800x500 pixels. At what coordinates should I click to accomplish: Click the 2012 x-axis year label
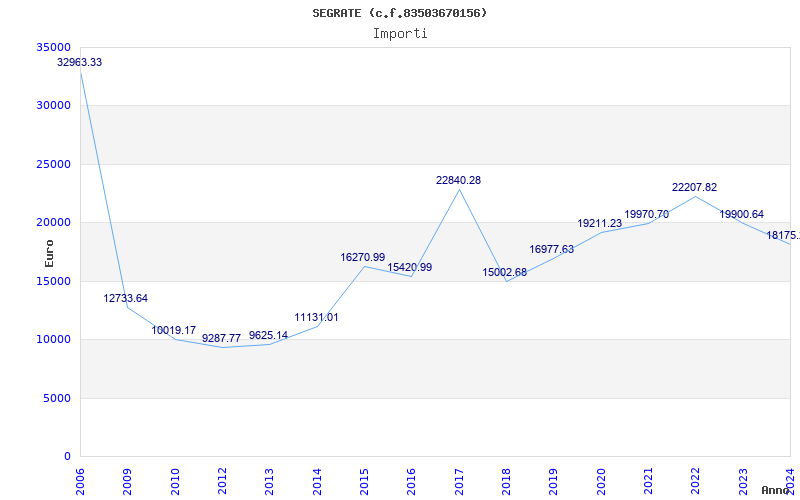point(222,482)
